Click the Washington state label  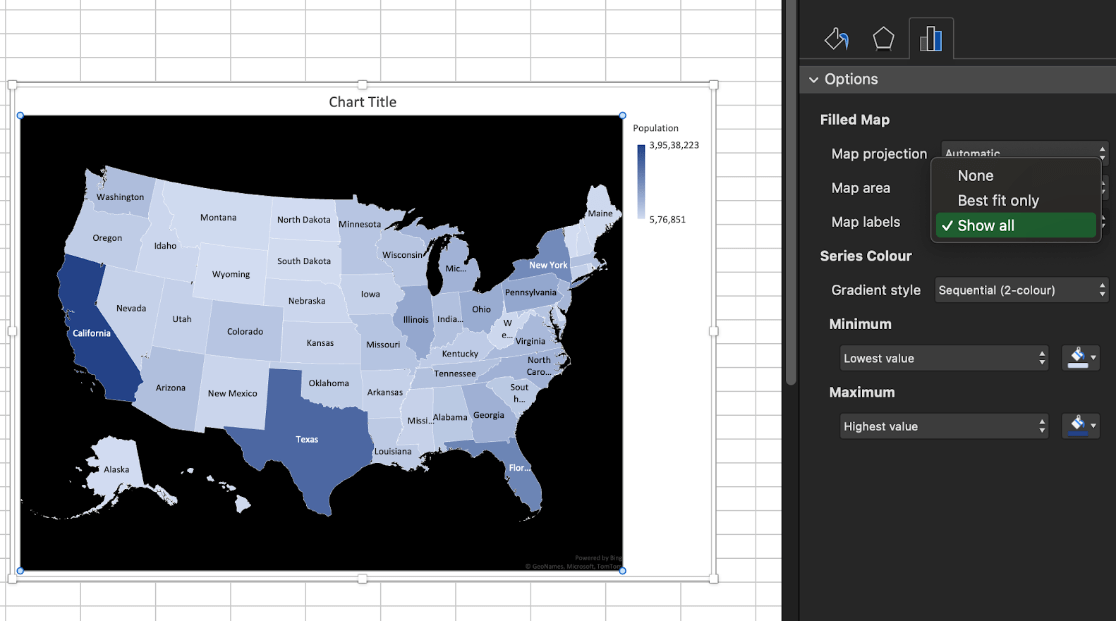tap(120, 197)
